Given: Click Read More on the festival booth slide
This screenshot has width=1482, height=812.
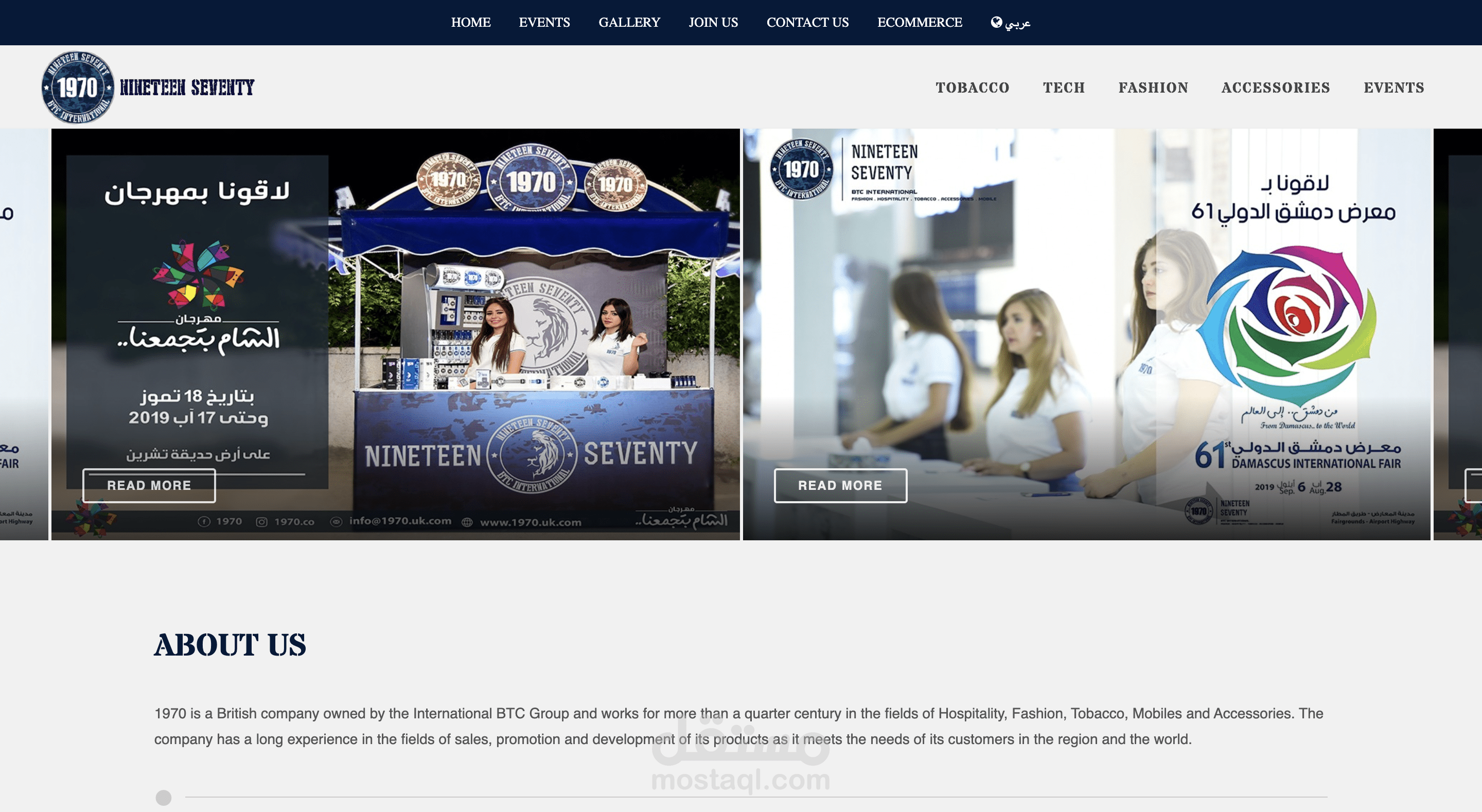Looking at the screenshot, I should [x=149, y=485].
